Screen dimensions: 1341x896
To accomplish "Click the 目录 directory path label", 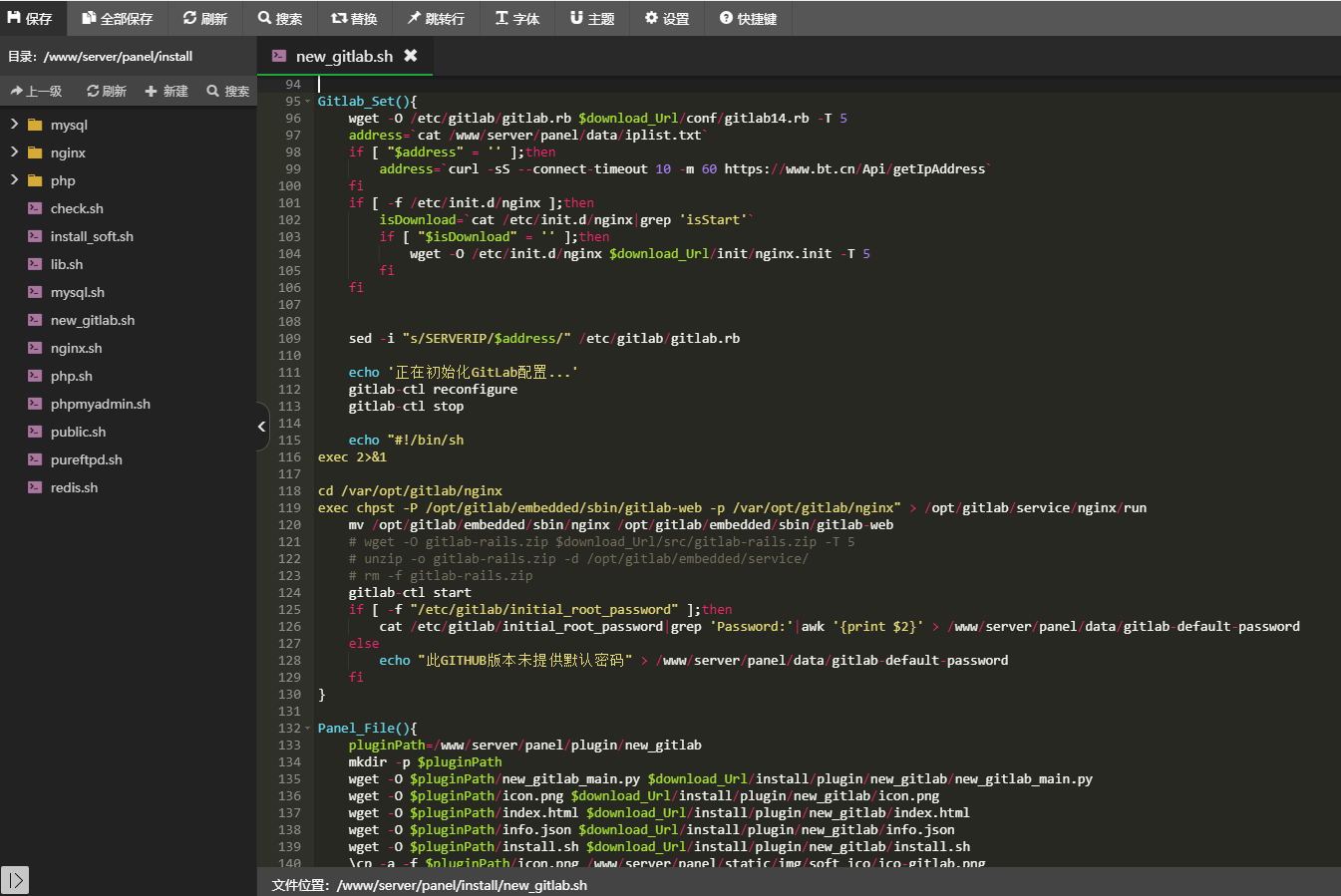I will point(101,57).
